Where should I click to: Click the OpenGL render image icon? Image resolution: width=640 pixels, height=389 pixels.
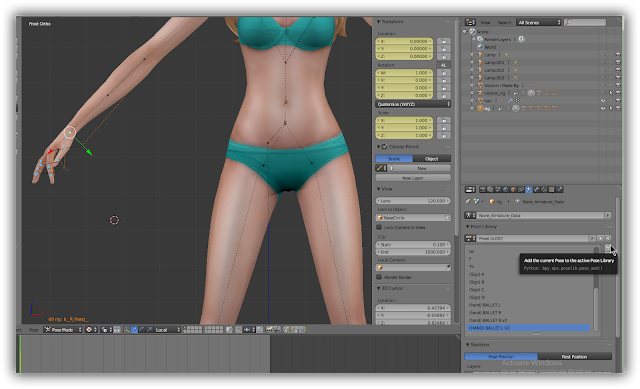click(x=269, y=329)
